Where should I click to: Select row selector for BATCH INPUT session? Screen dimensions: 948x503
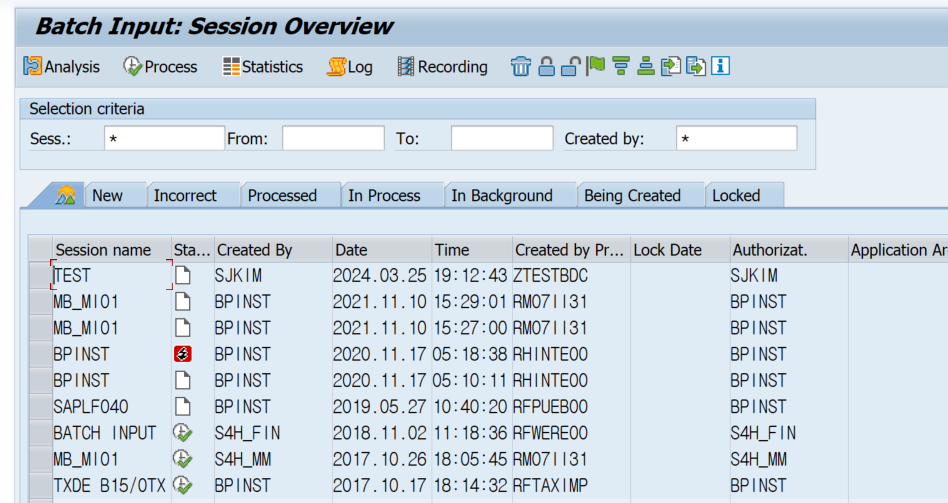[x=41, y=433]
